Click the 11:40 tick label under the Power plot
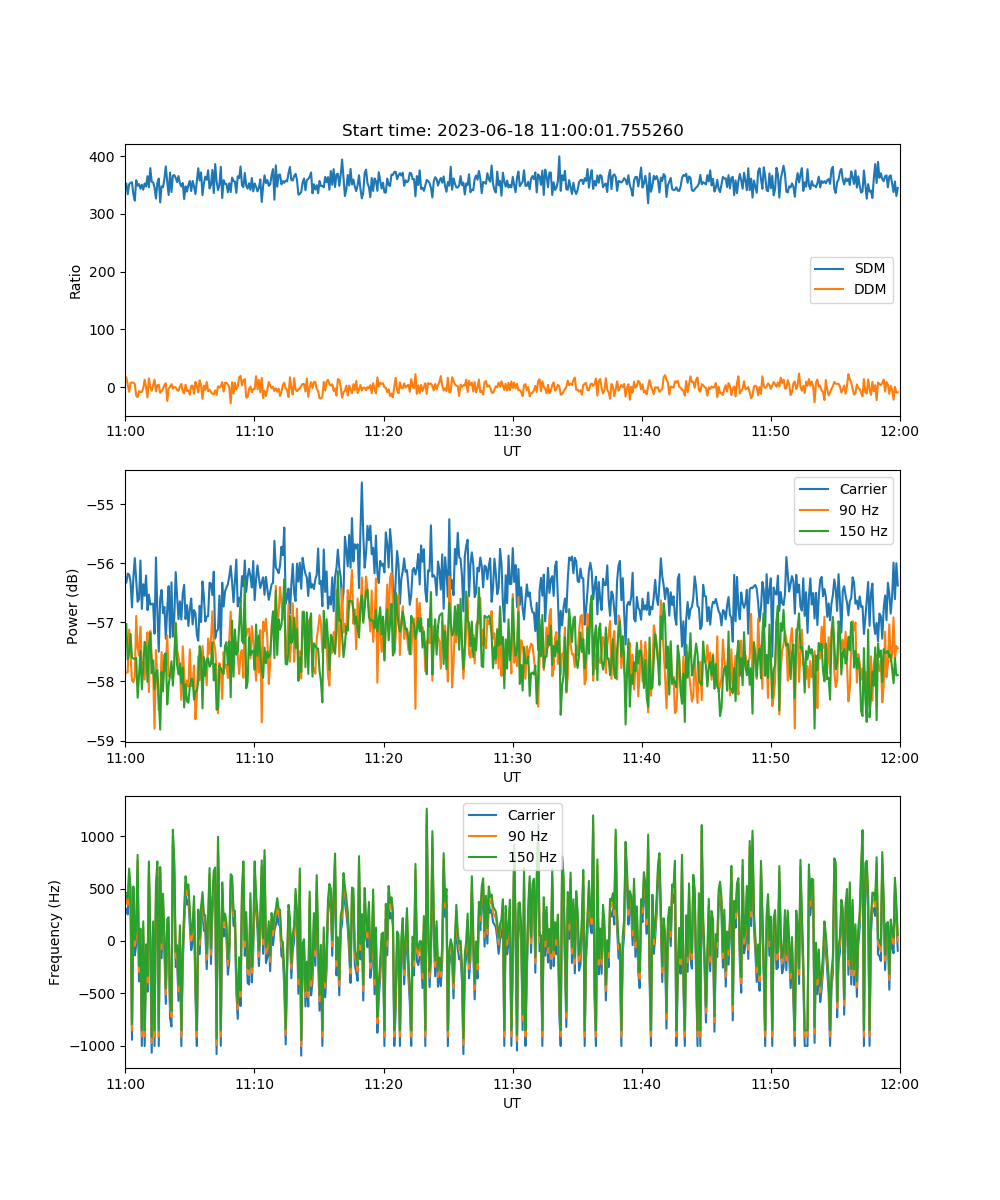1000x1200 pixels. pyautogui.click(x=641, y=757)
